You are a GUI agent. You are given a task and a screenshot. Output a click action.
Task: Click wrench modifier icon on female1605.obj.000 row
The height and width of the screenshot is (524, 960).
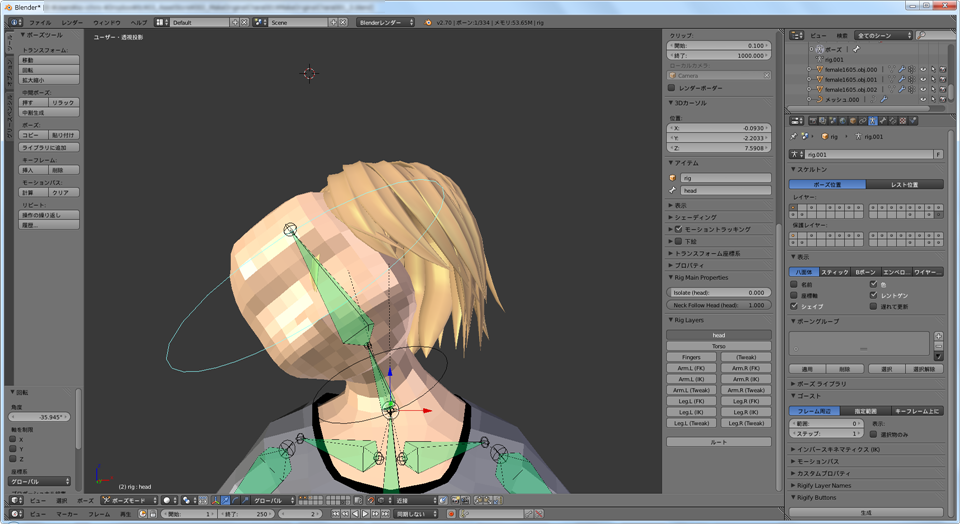tap(902, 69)
